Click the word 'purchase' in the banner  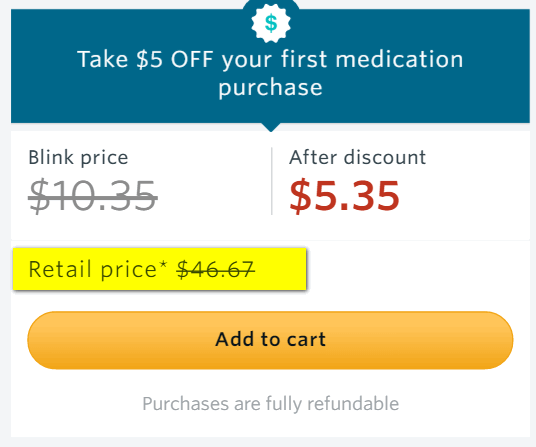270,88
